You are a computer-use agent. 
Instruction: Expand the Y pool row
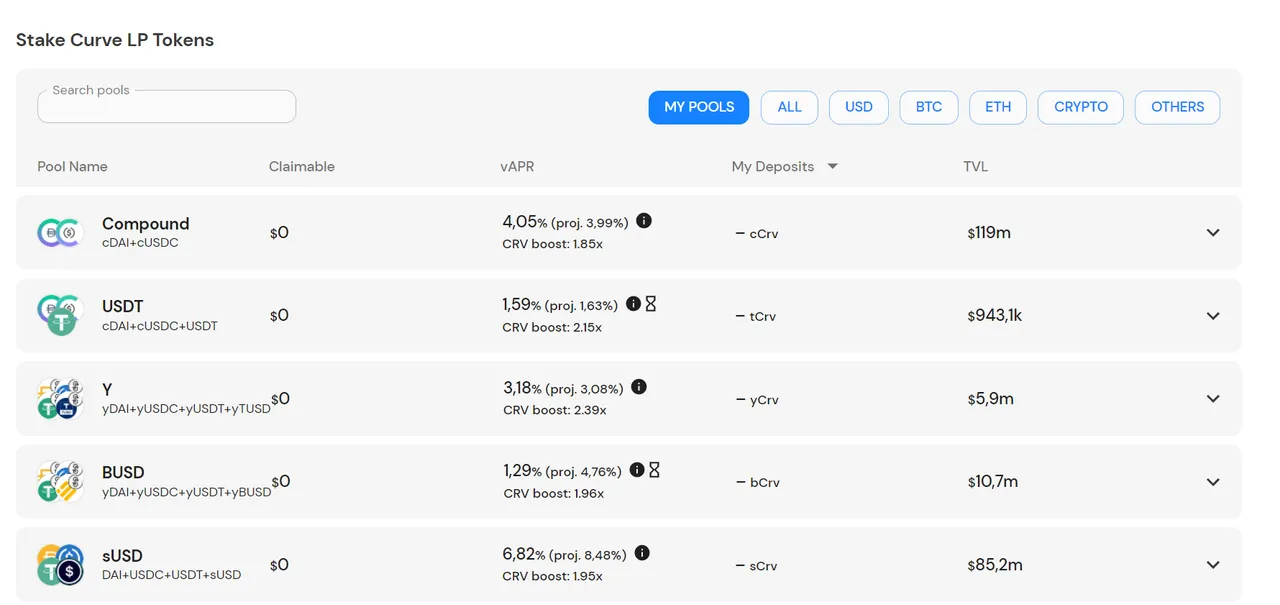click(x=1213, y=399)
